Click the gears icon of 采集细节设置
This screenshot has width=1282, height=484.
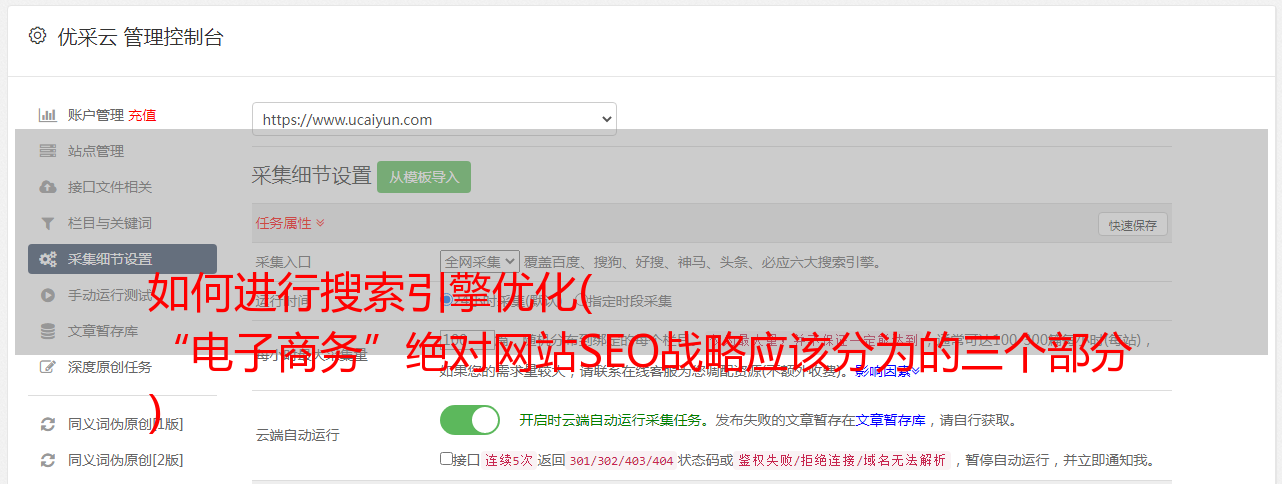48,259
